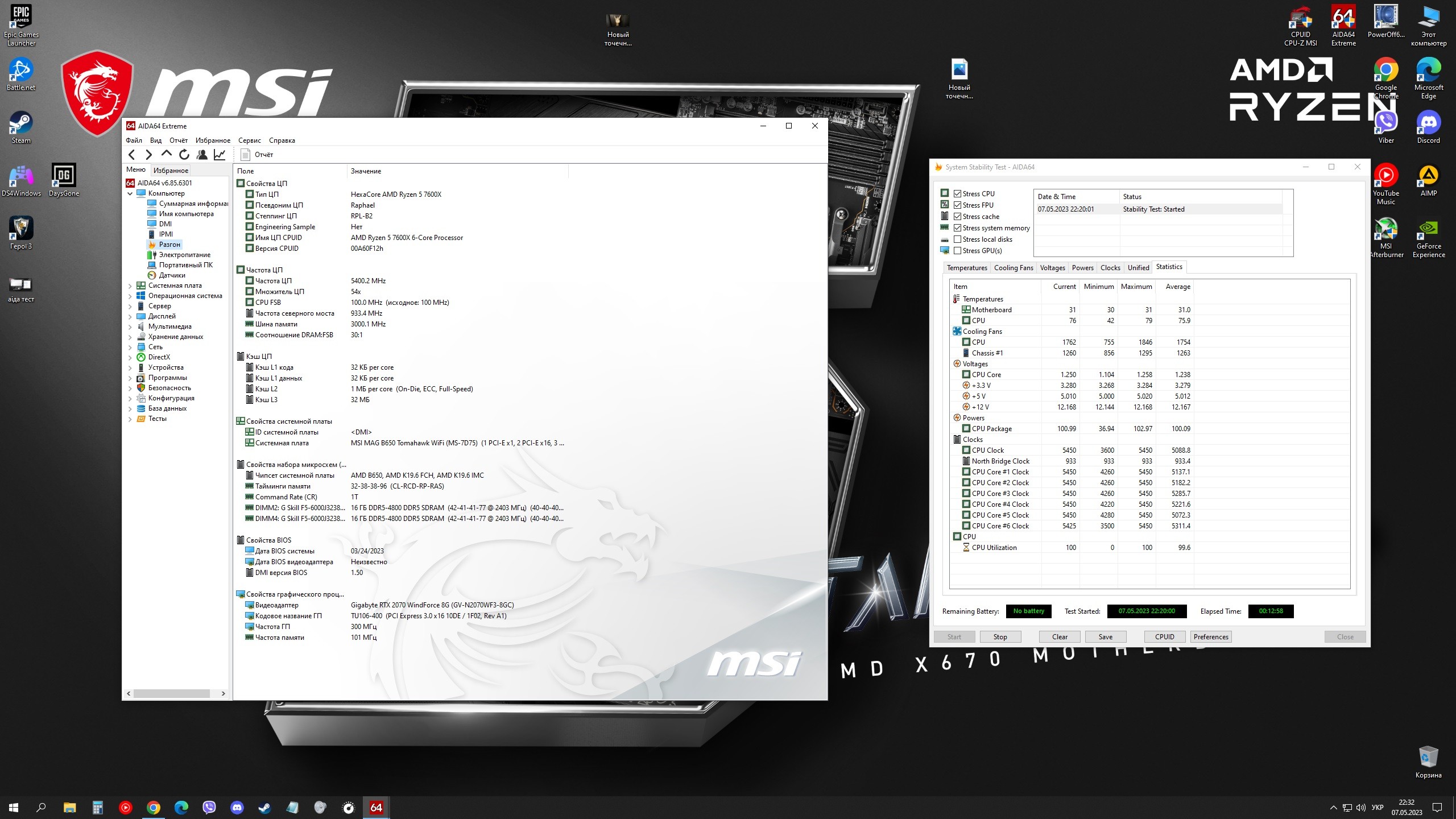Click the sidebar horizontal scrollbar thumb
Image resolution: width=1456 pixels, height=819 pixels.
(172, 693)
